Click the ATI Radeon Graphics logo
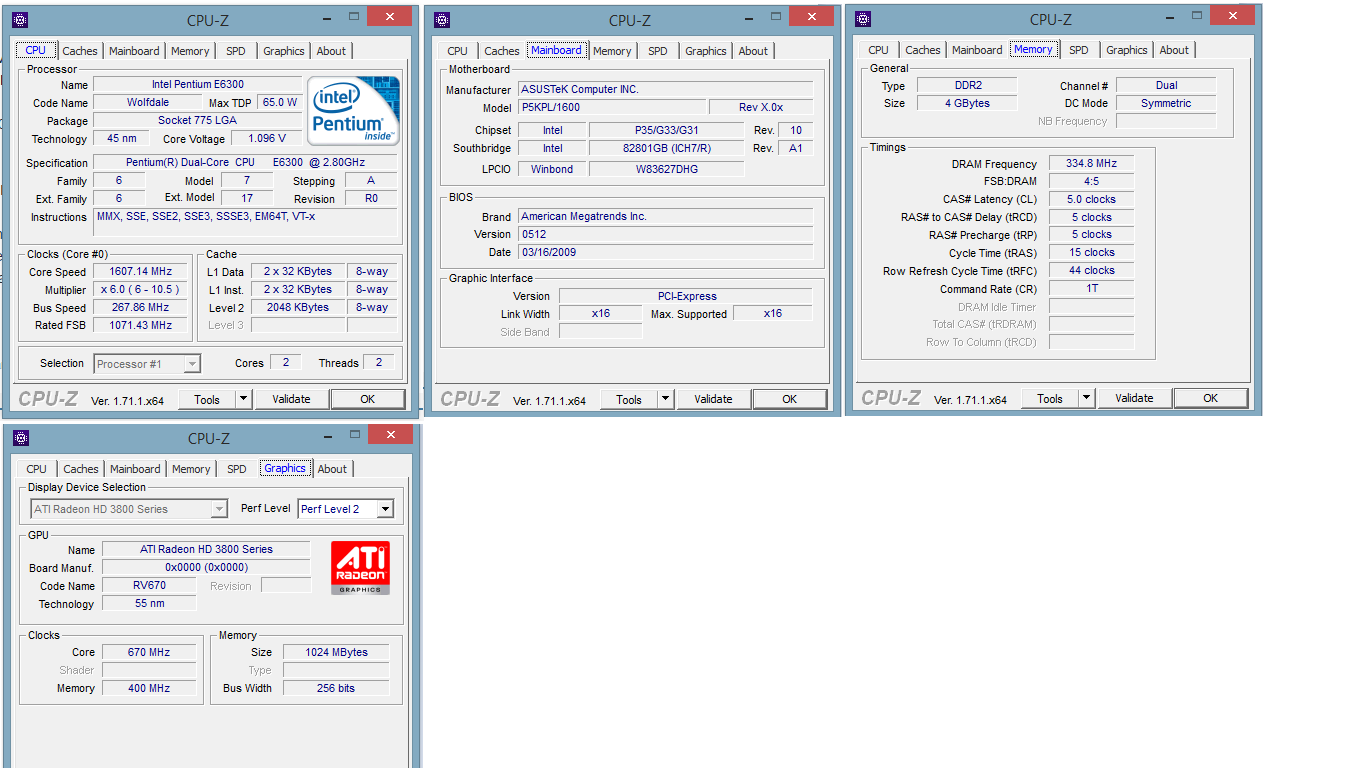Image resolution: width=1360 pixels, height=768 pixels. point(360,568)
